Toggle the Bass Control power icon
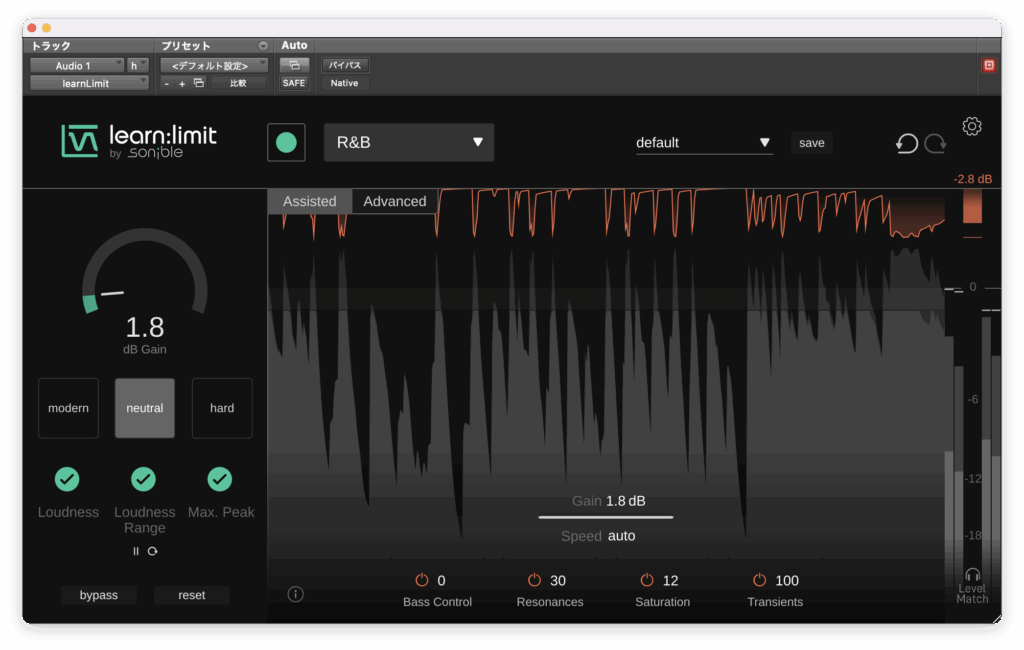This screenshot has width=1024, height=650. [x=422, y=580]
